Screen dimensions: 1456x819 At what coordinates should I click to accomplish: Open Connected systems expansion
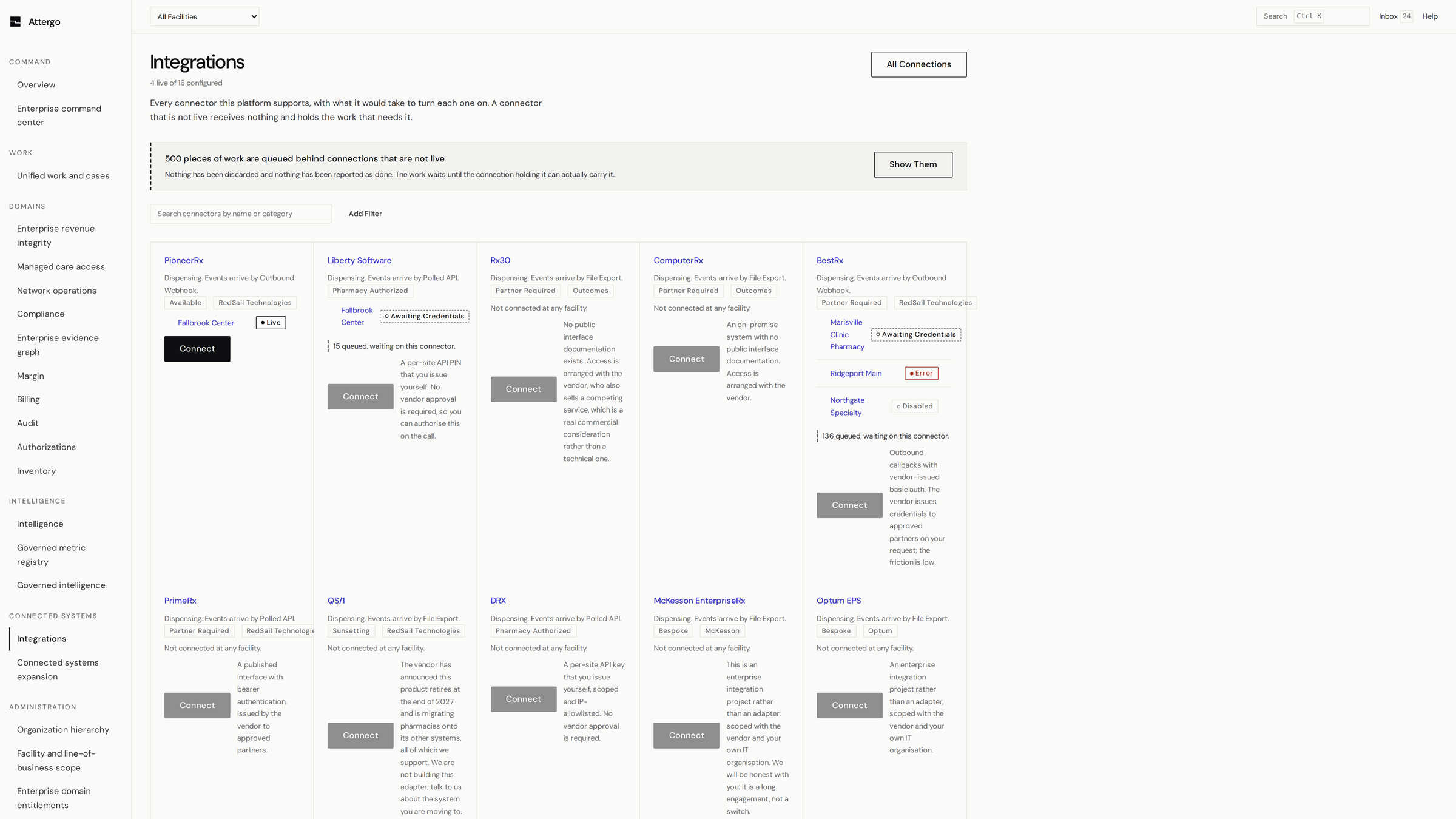pos(58,670)
